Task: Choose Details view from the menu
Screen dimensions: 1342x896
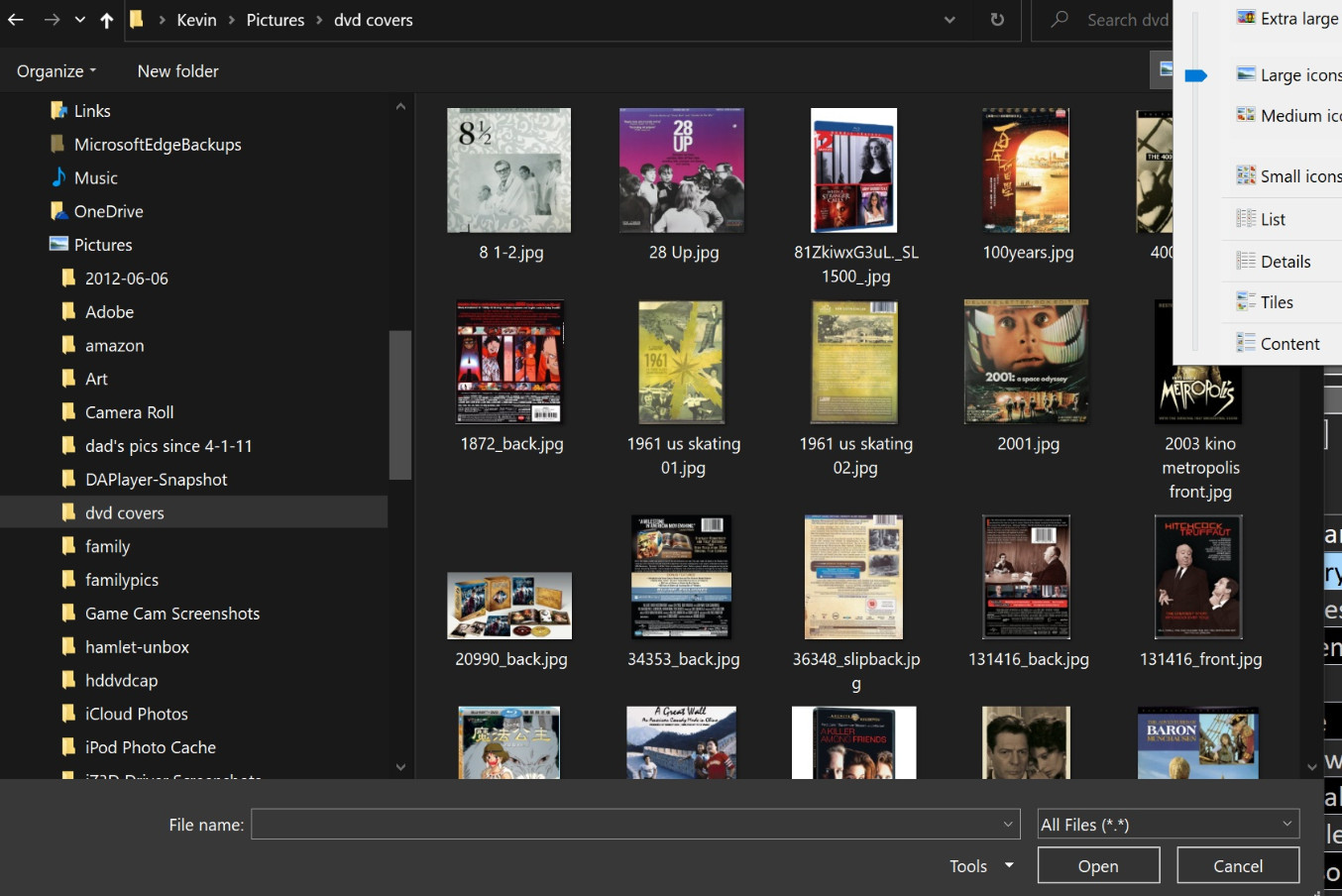Action: 1285,262
